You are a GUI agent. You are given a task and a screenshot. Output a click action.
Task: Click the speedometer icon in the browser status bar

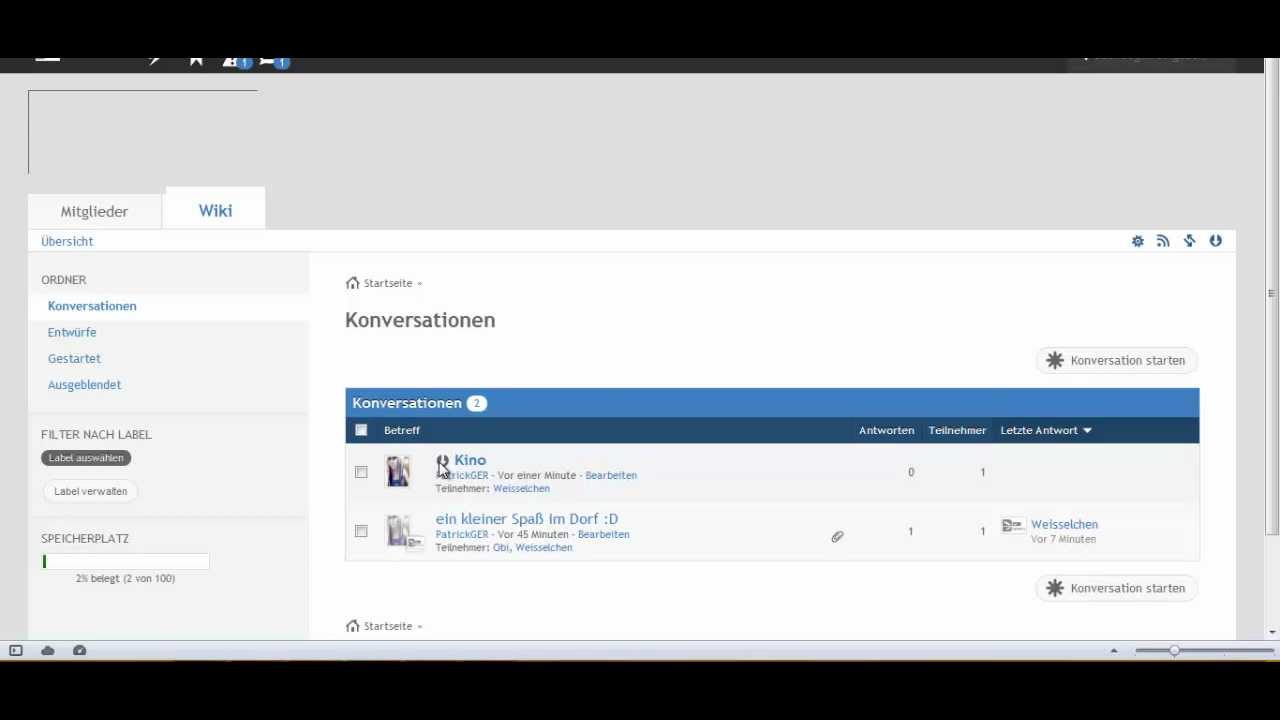click(80, 651)
